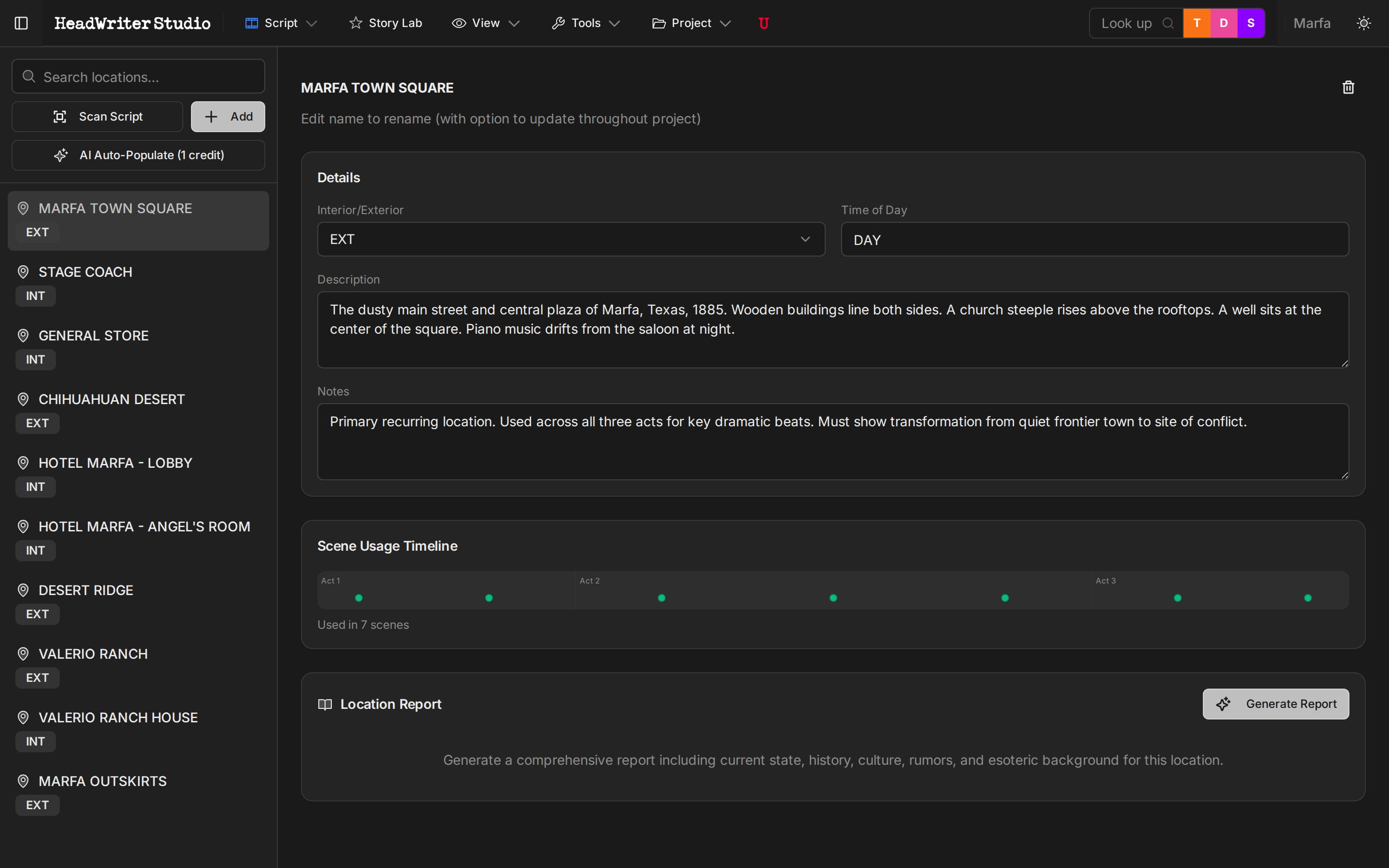Screen dimensions: 1389x868
Task: Click the delete trash icon for this location
Action: (x=1348, y=87)
